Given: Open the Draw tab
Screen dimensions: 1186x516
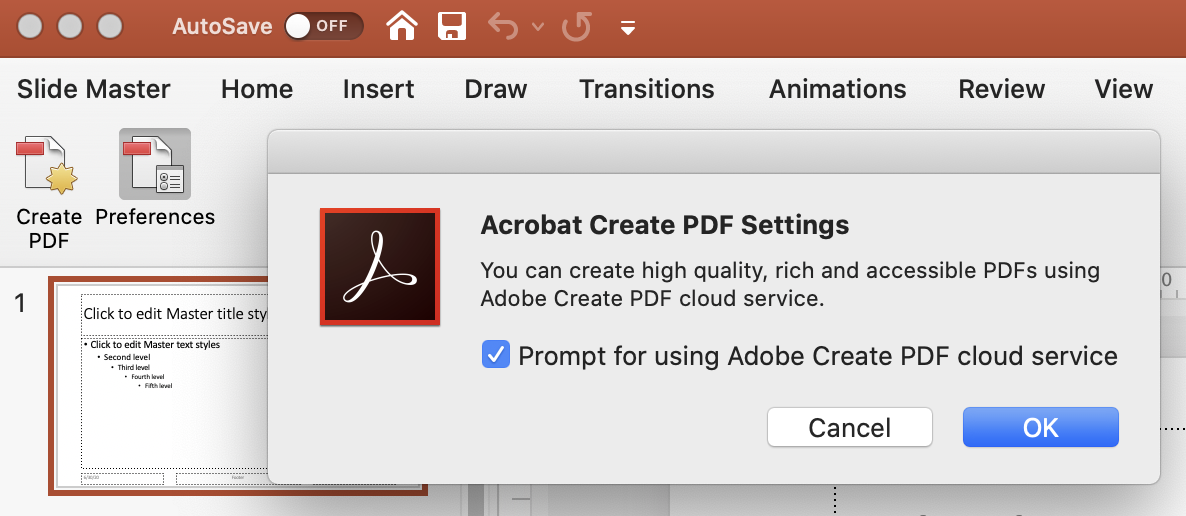Looking at the screenshot, I should click(x=495, y=89).
